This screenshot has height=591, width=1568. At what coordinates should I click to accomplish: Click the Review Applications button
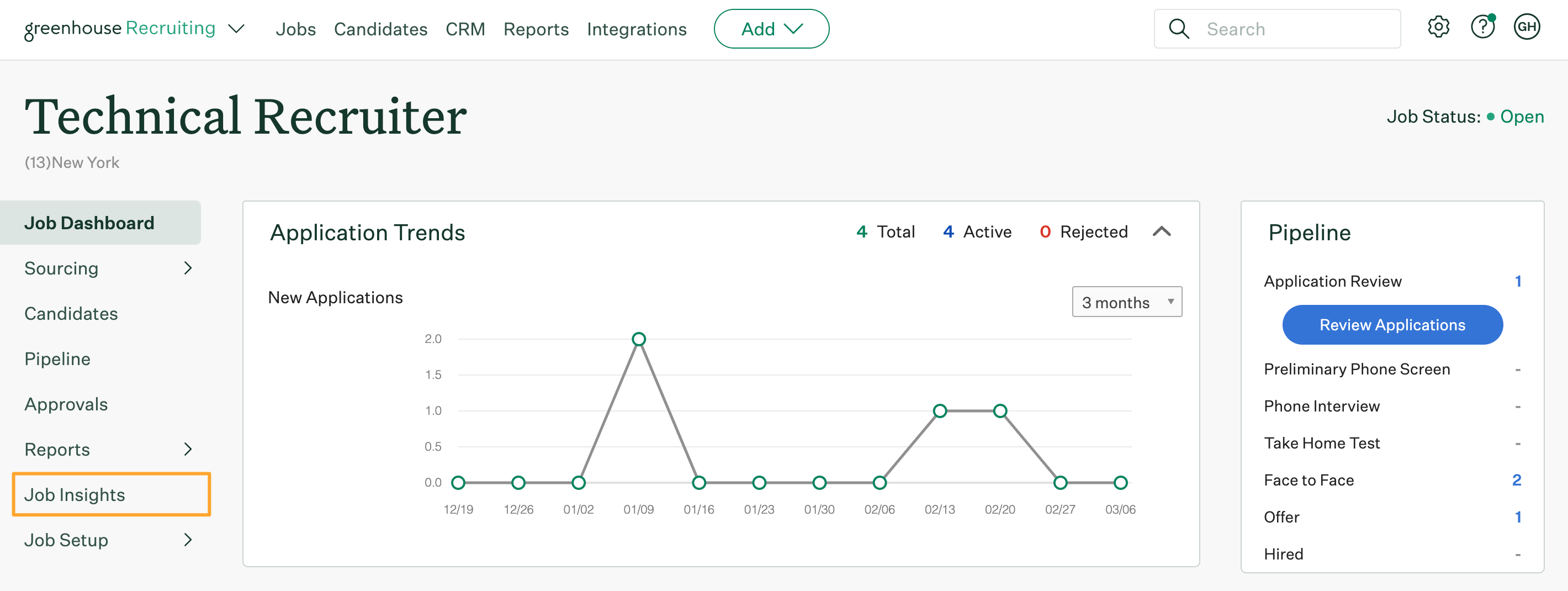coord(1392,325)
